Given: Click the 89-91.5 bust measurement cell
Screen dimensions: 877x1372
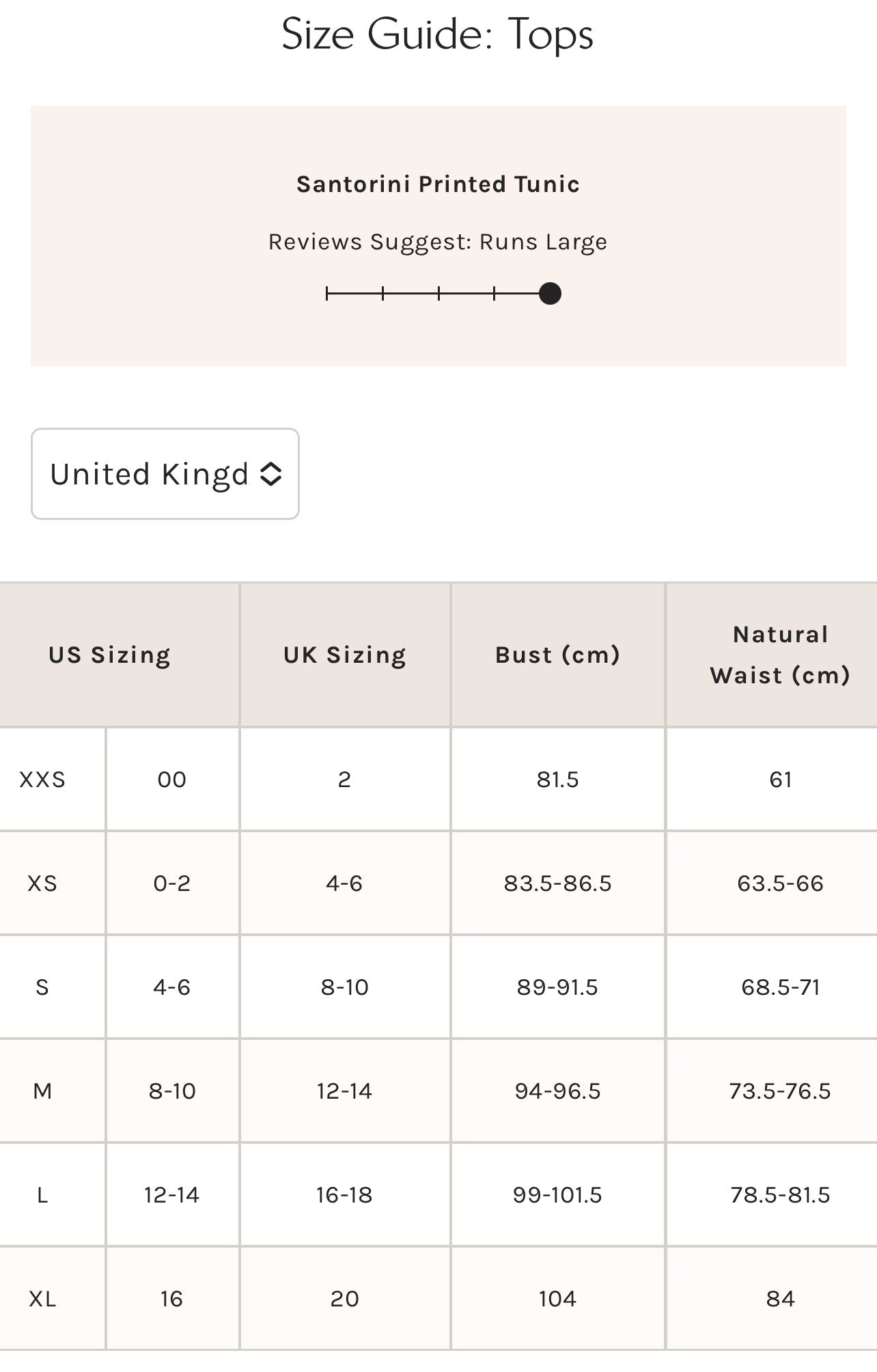Looking at the screenshot, I should [x=557, y=987].
